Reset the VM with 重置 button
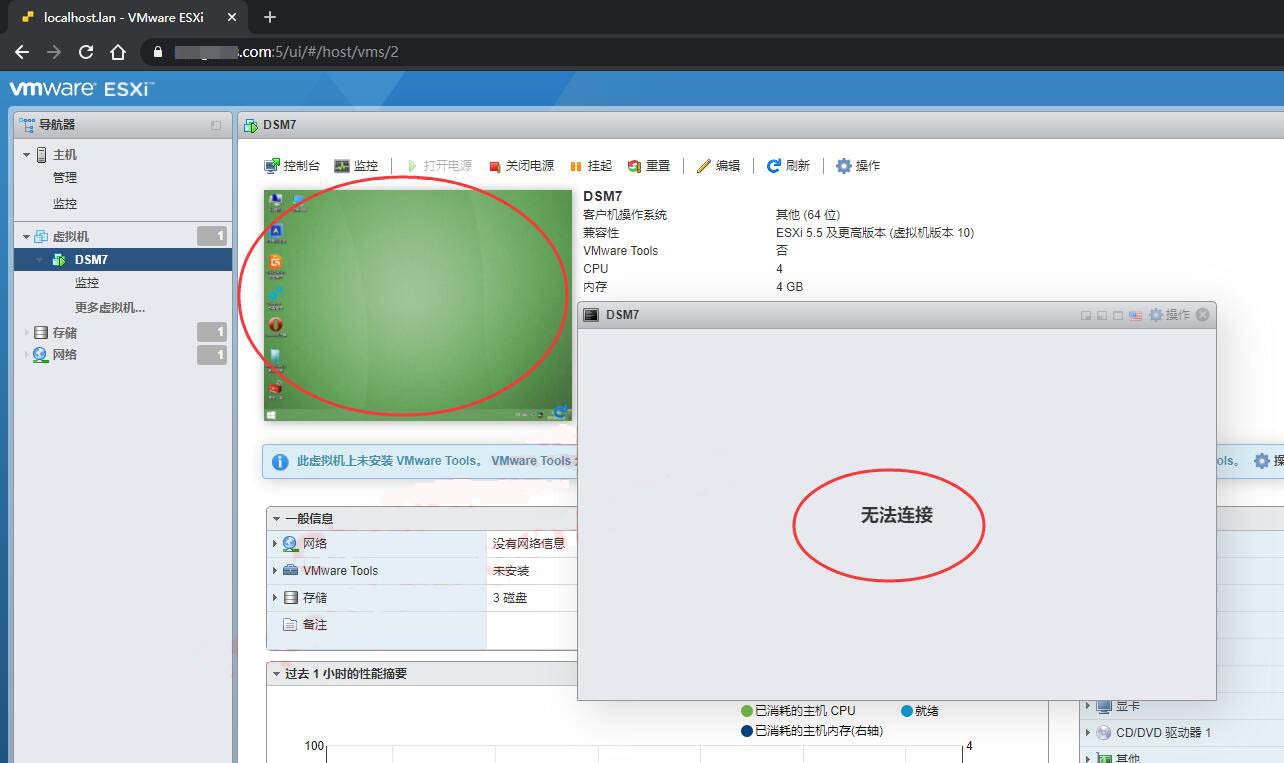Image resolution: width=1284 pixels, height=763 pixels. 648,166
